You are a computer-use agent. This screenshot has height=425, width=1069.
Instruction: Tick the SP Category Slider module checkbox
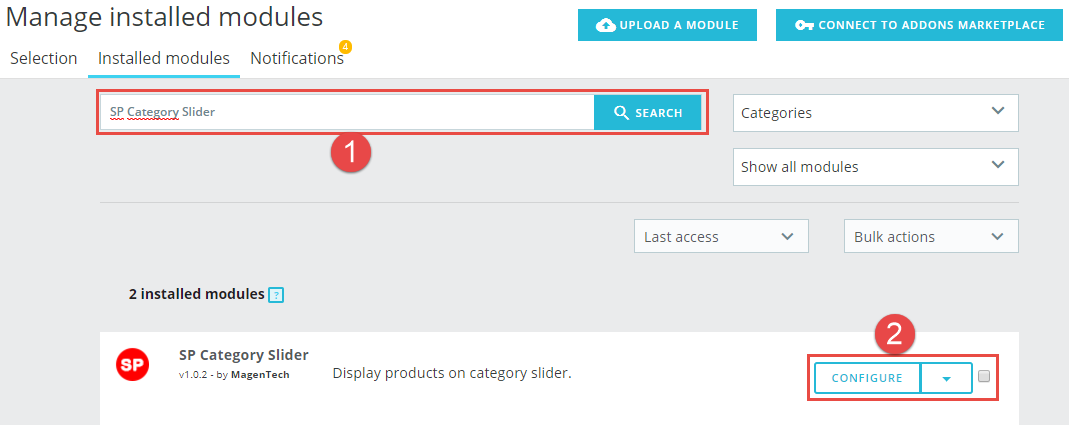tap(983, 376)
